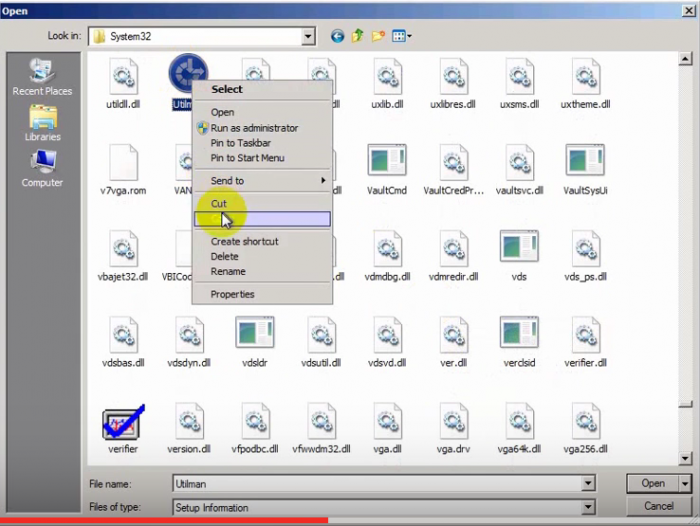Select uxlibres.dll file

tap(453, 84)
